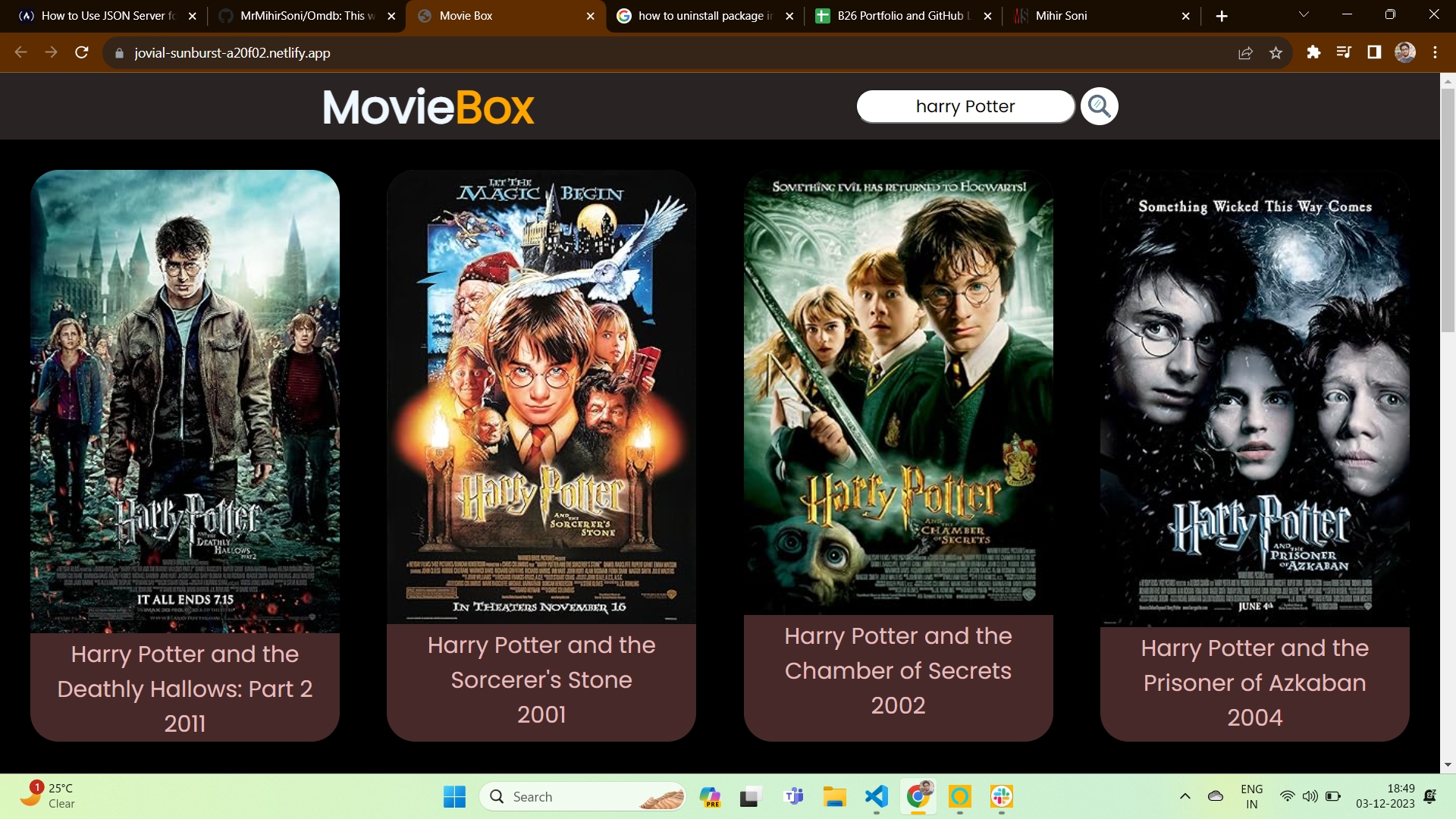Viewport: 1456px width, 819px height.
Task: Click the year 2011 text
Action: pos(185,724)
